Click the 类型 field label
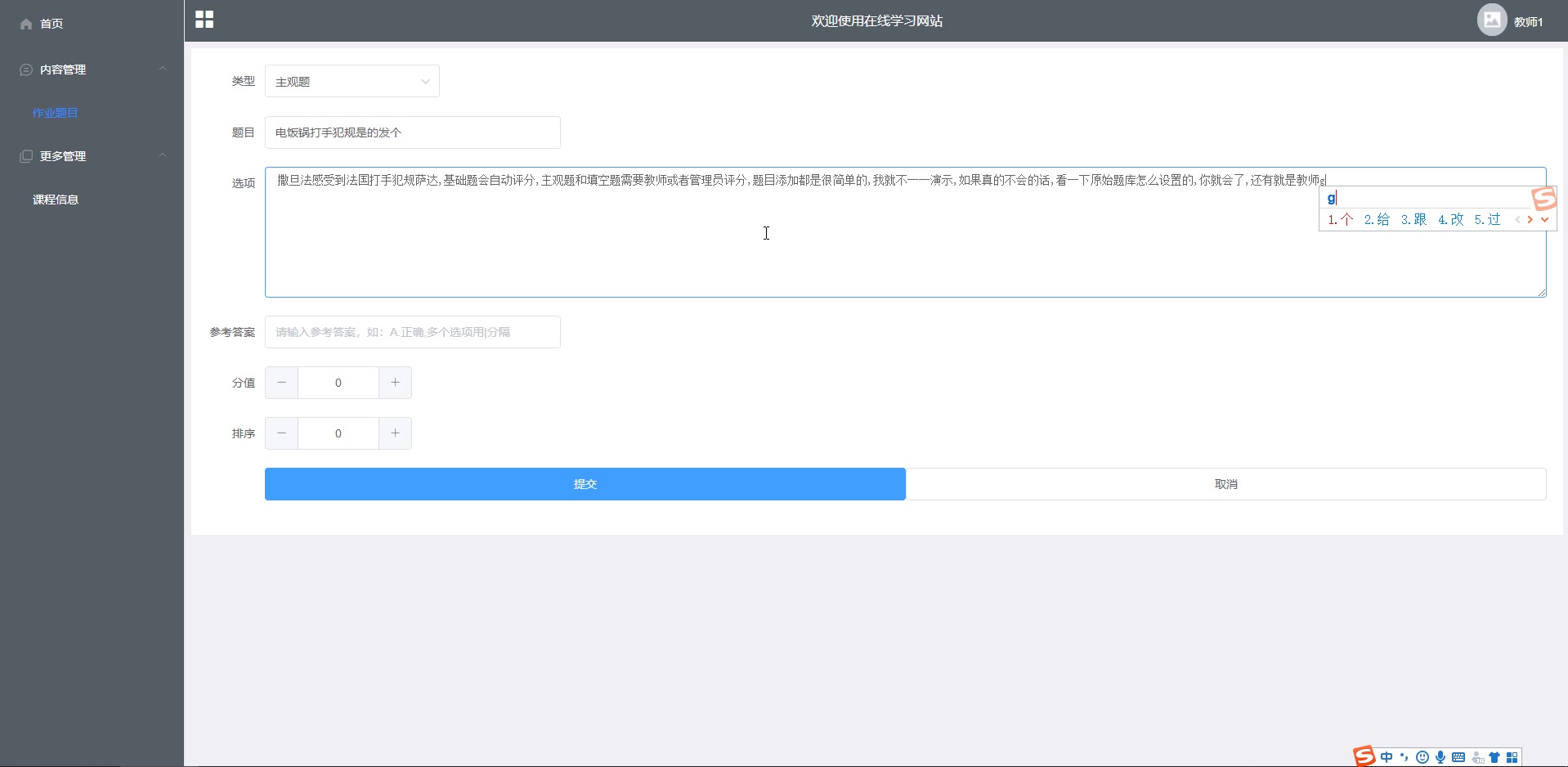This screenshot has height=767, width=1568. pos(244,81)
